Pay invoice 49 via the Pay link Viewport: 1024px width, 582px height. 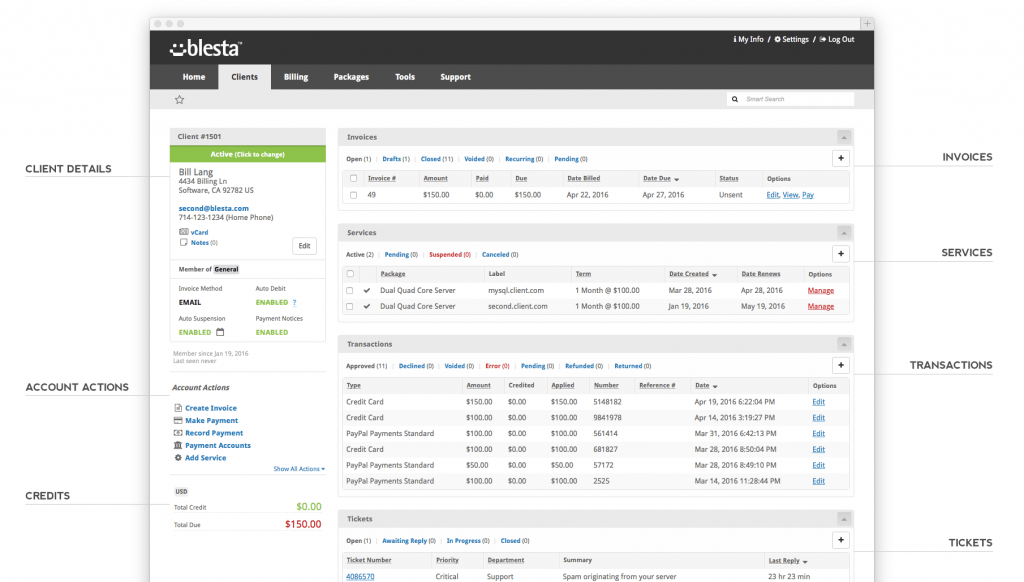pyautogui.click(x=808, y=195)
